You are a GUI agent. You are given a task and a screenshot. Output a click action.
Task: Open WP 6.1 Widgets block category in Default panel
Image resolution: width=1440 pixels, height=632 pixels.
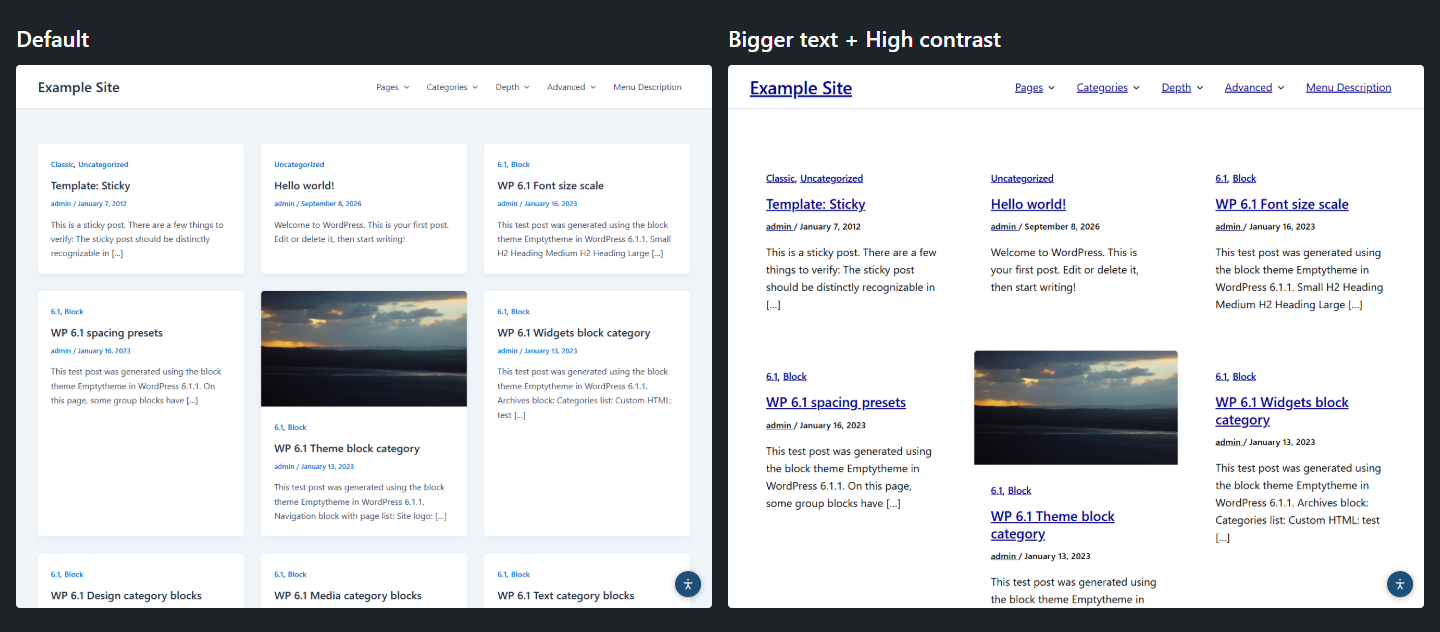pyautogui.click(x=574, y=333)
